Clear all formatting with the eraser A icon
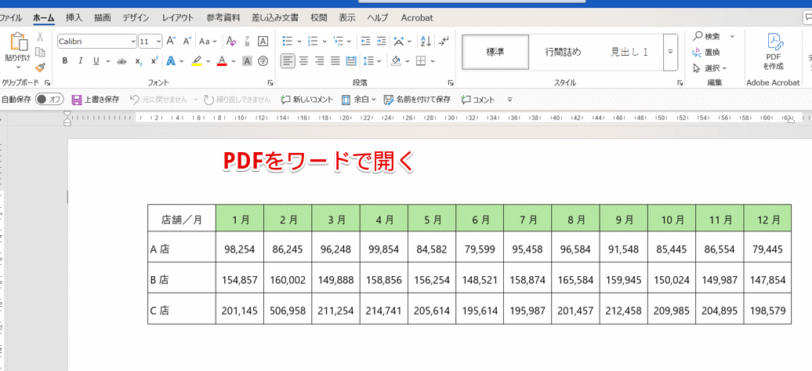 (x=231, y=41)
